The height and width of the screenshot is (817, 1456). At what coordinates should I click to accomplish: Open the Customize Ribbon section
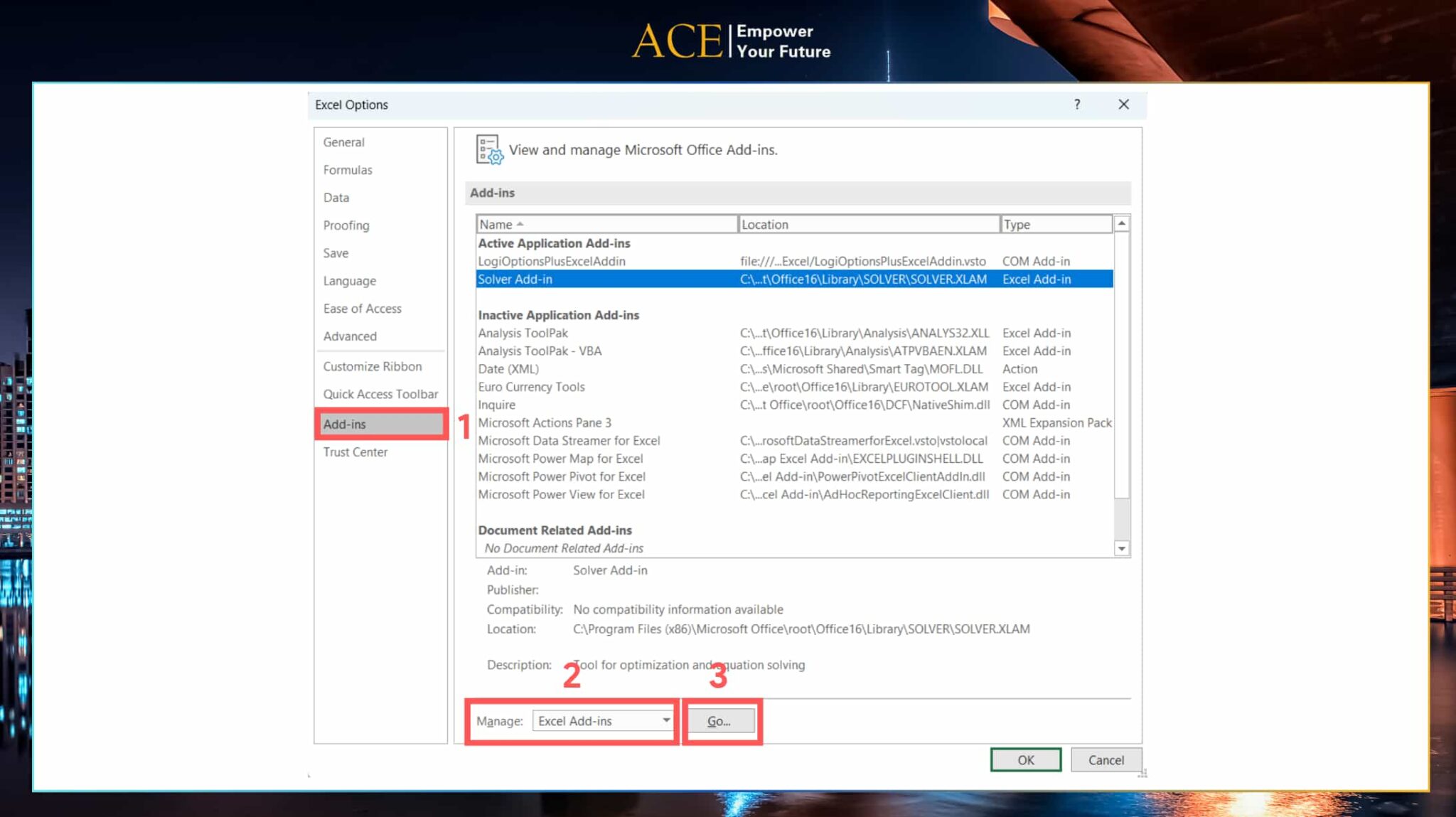pos(372,366)
